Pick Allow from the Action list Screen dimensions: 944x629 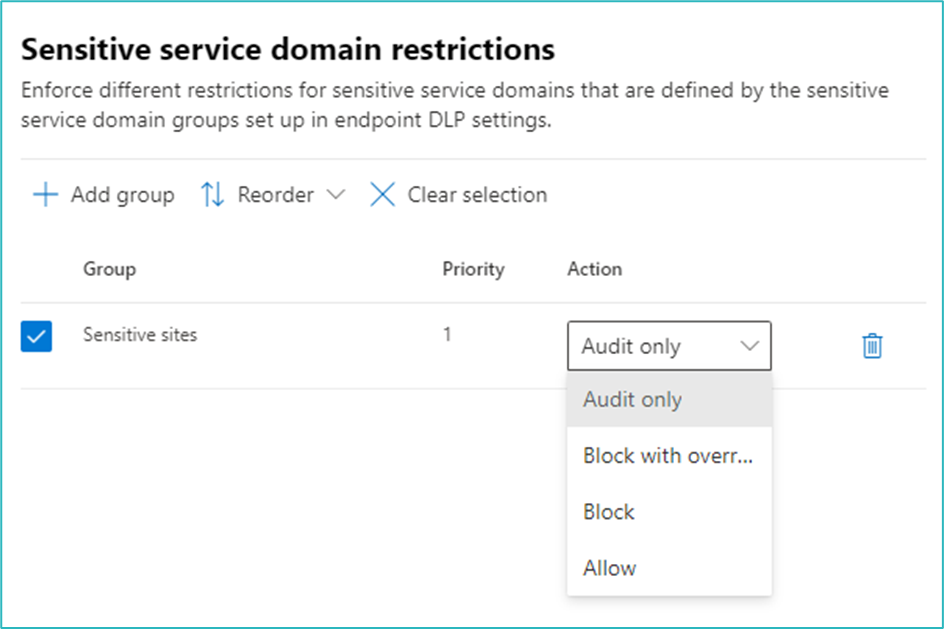pyautogui.click(x=609, y=568)
